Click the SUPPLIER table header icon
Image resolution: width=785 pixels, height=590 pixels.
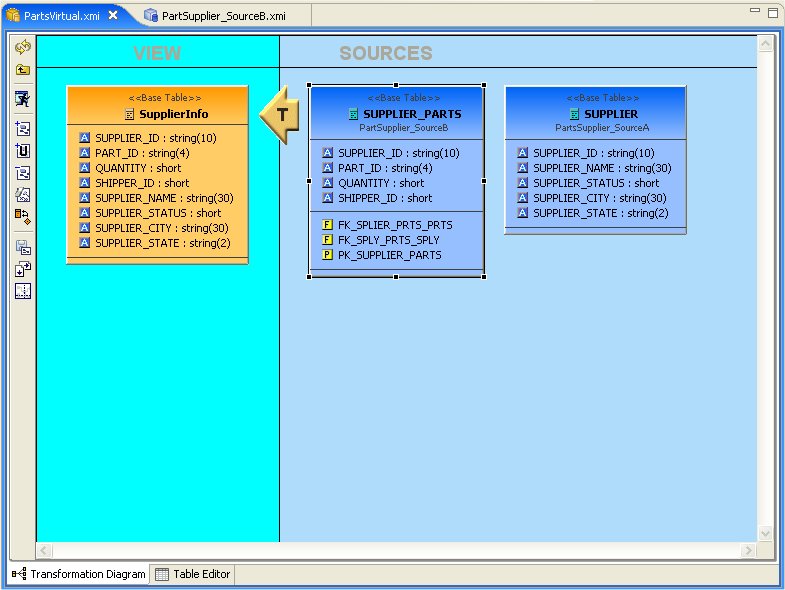click(x=574, y=114)
